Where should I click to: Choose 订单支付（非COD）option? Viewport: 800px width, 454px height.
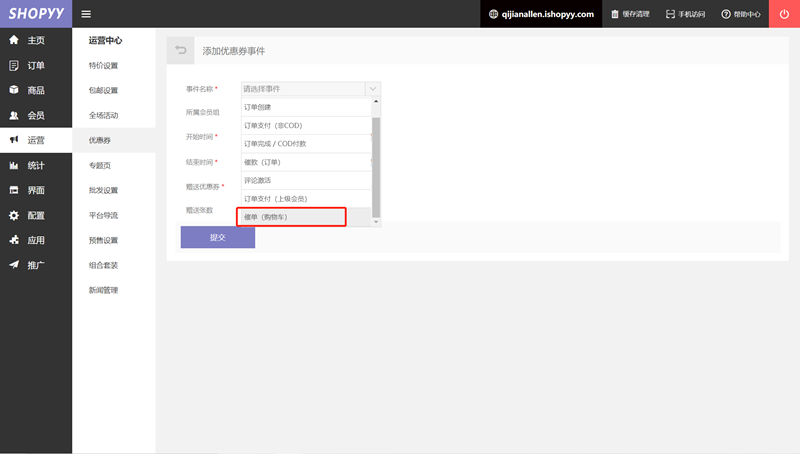pos(306,125)
